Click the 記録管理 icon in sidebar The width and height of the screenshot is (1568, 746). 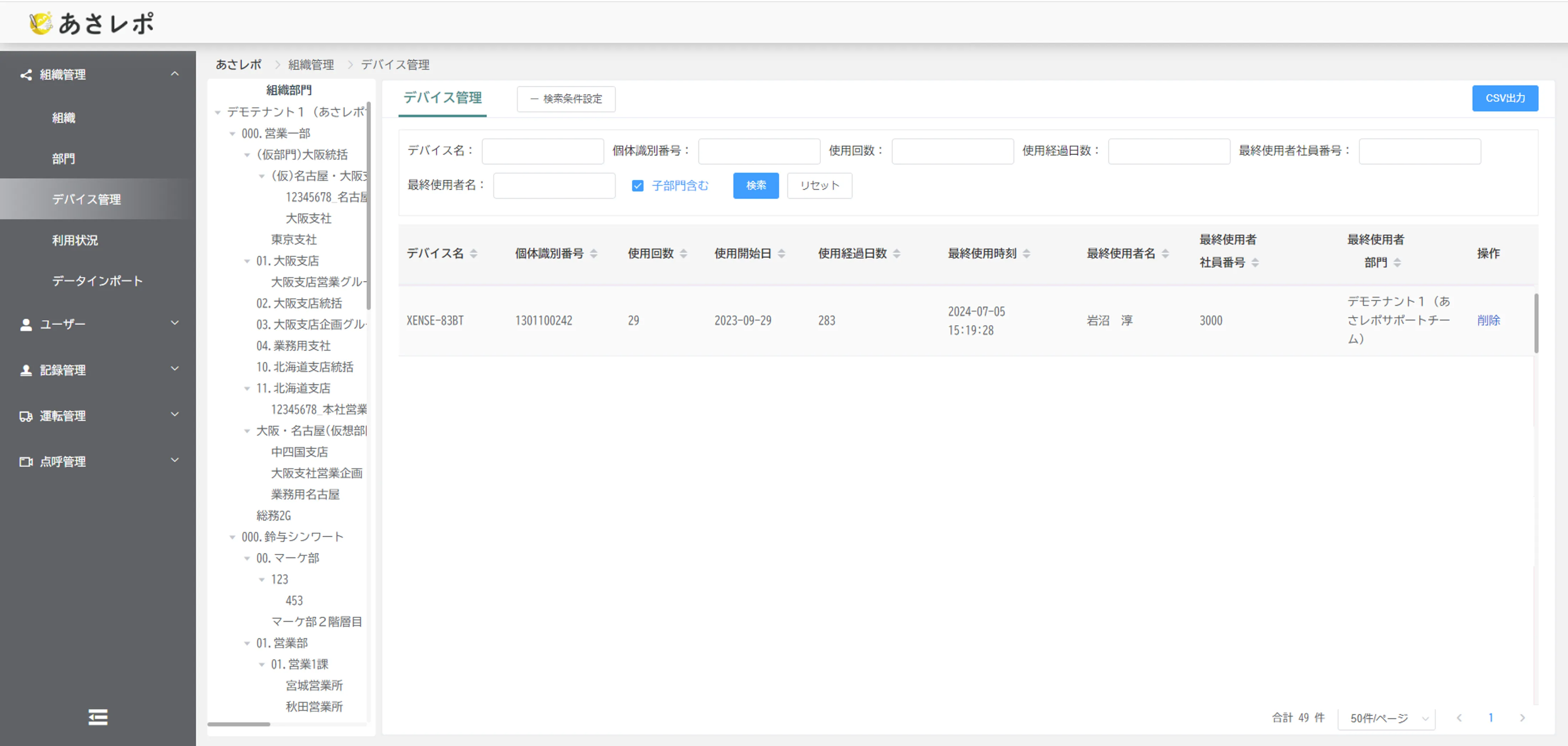click(x=26, y=370)
